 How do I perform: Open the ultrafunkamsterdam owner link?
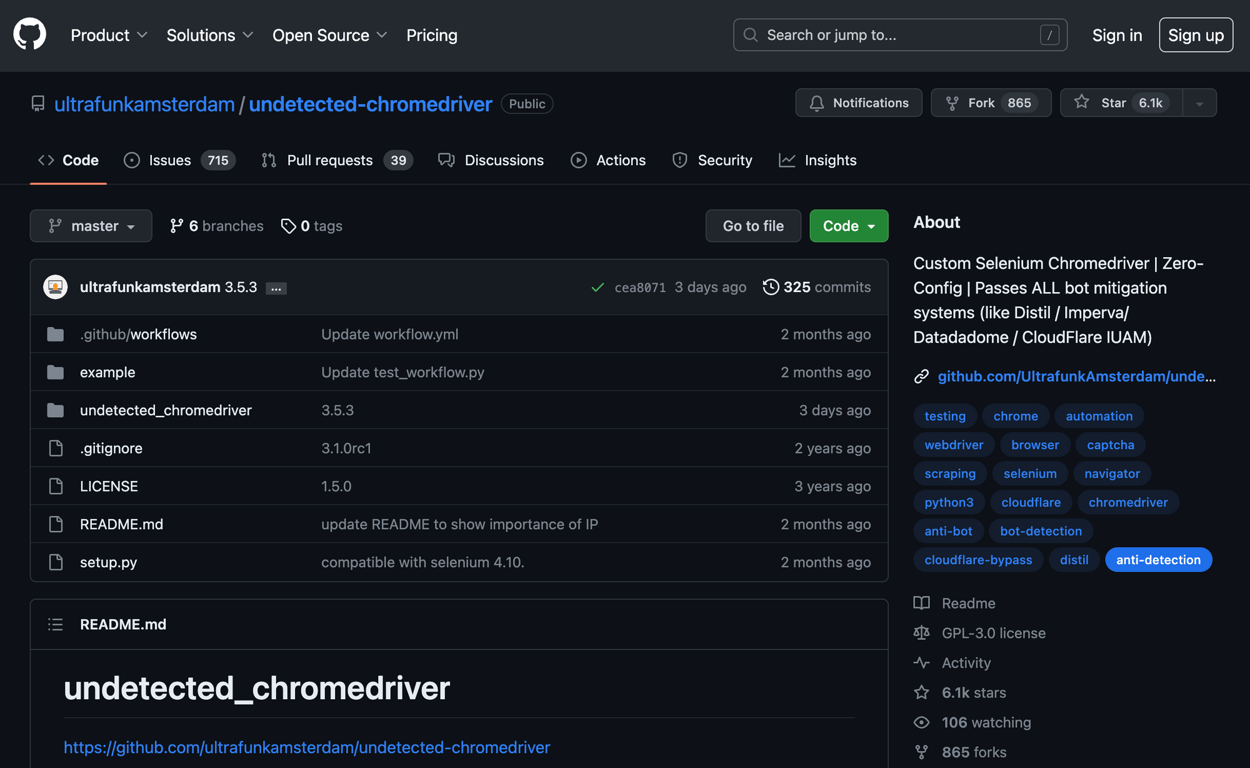[x=145, y=104]
